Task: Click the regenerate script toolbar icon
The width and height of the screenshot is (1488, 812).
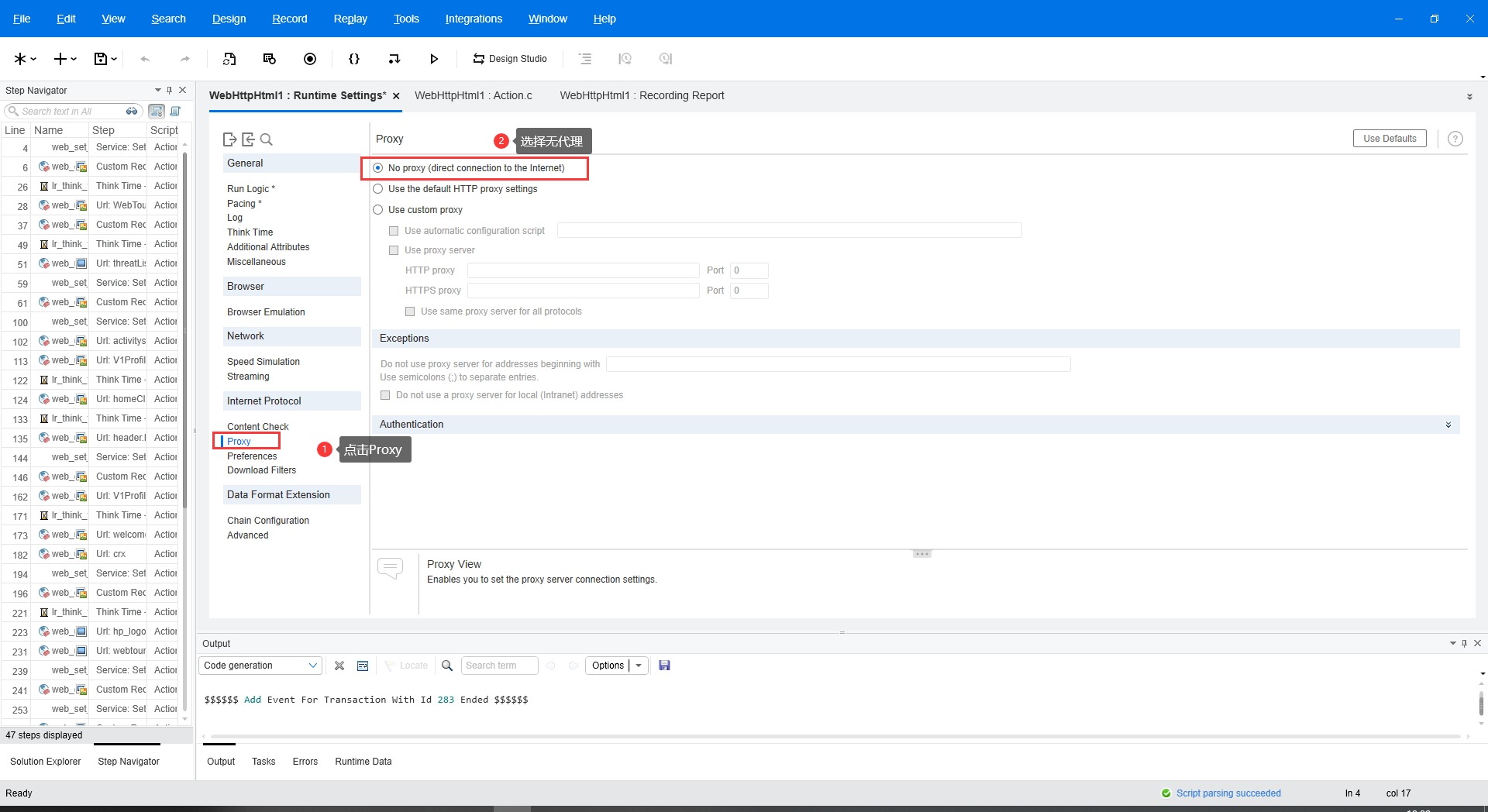Action: point(229,59)
